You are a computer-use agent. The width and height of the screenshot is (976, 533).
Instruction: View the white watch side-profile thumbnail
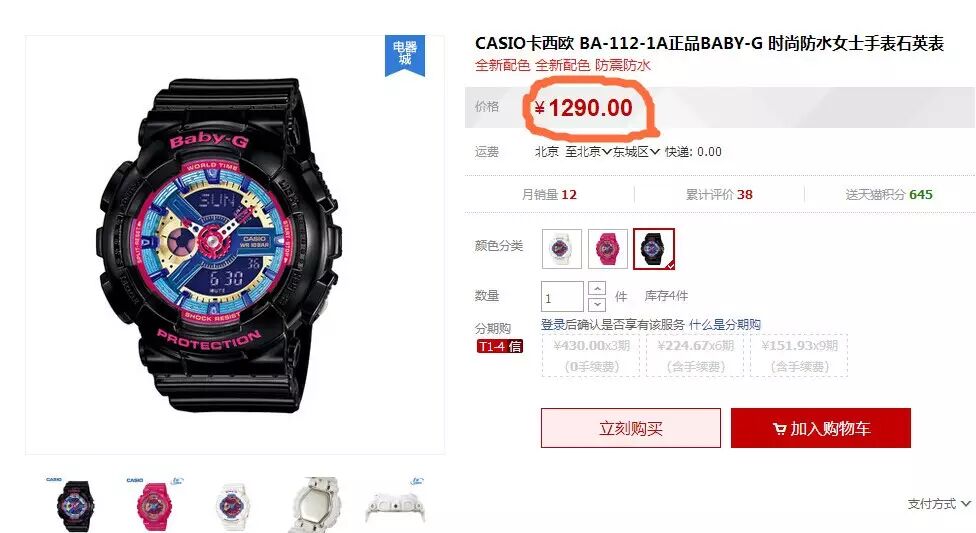click(396, 504)
